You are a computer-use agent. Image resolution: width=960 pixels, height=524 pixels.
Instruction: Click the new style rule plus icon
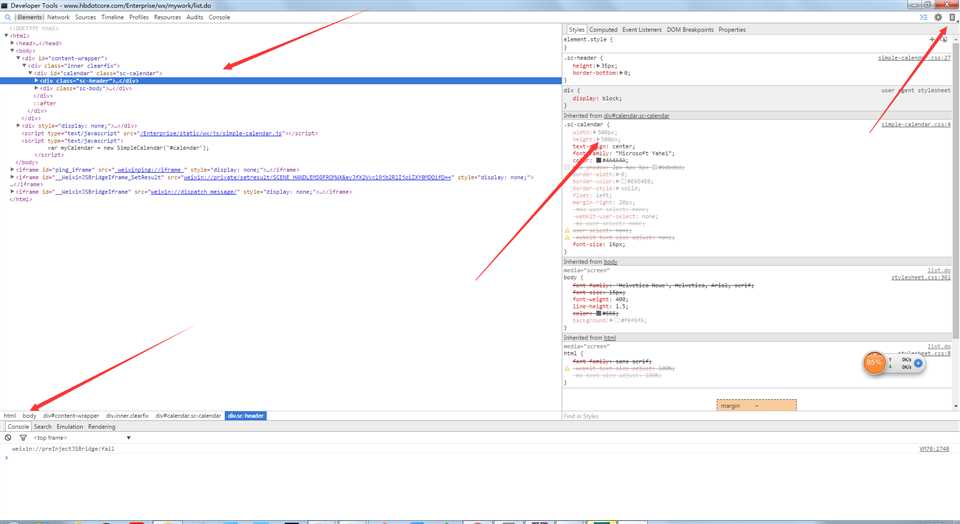(x=932, y=39)
